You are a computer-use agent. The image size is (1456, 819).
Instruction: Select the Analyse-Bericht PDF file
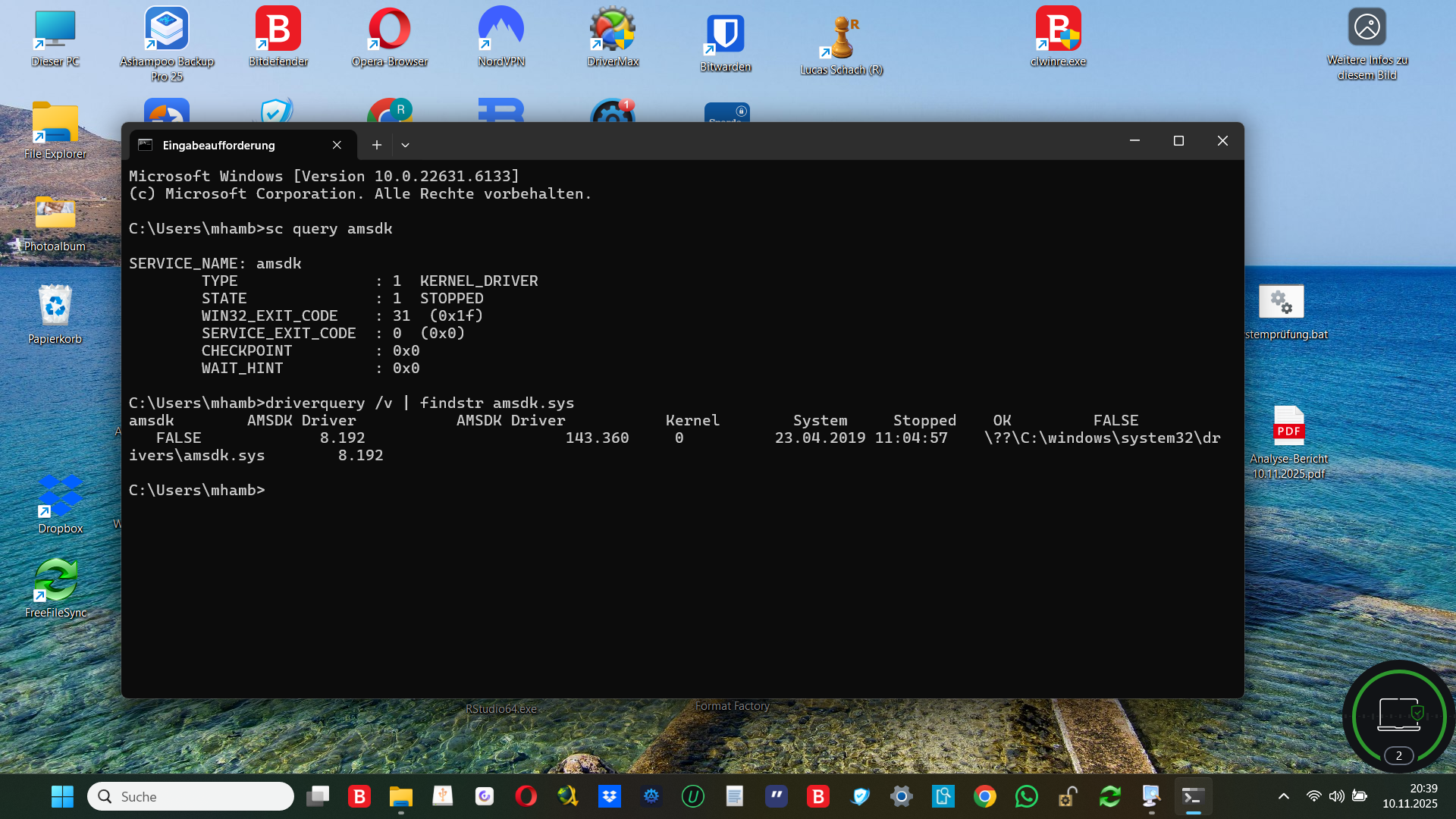pos(1288,428)
